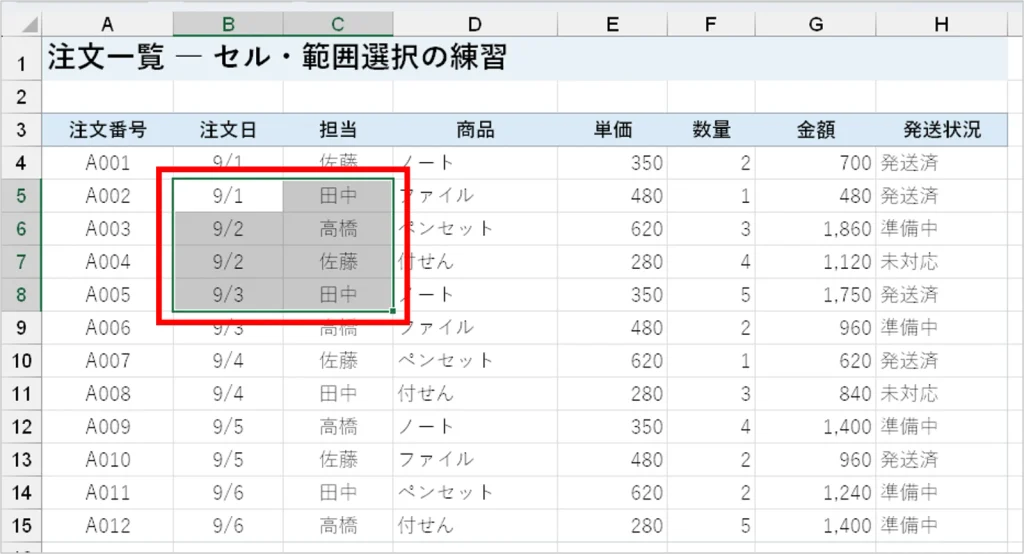
Task: Click the Select All corner triangle
Action: click(x=30, y=25)
